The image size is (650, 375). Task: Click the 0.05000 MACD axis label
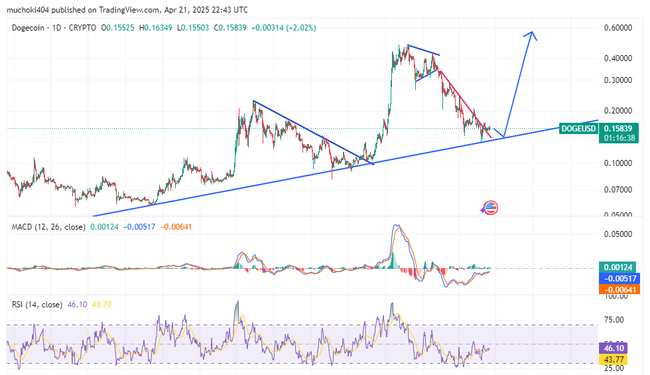[618, 235]
